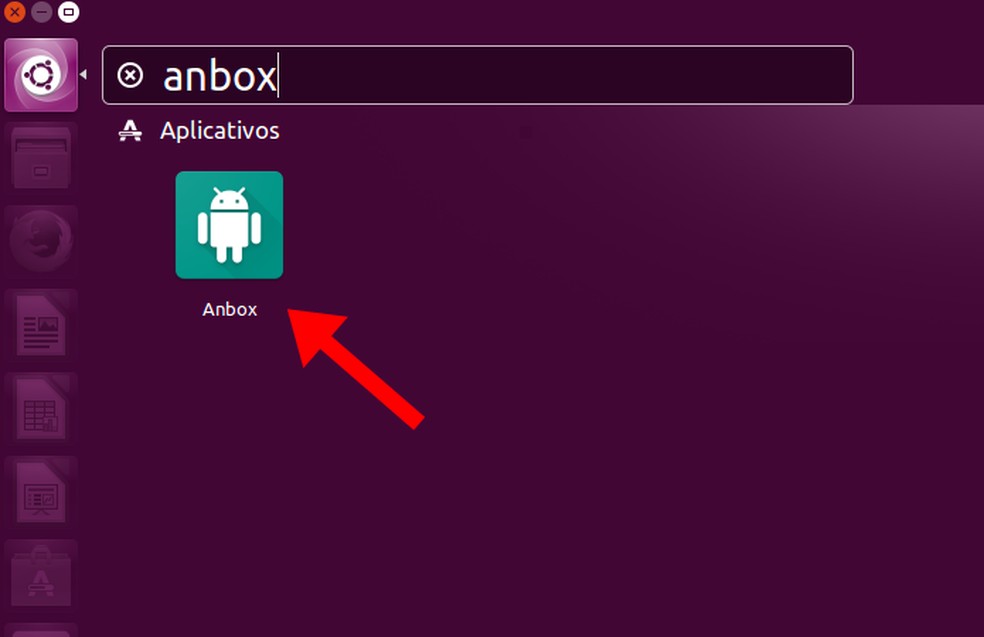Open LibreOffice Impress from launcher

point(41,492)
